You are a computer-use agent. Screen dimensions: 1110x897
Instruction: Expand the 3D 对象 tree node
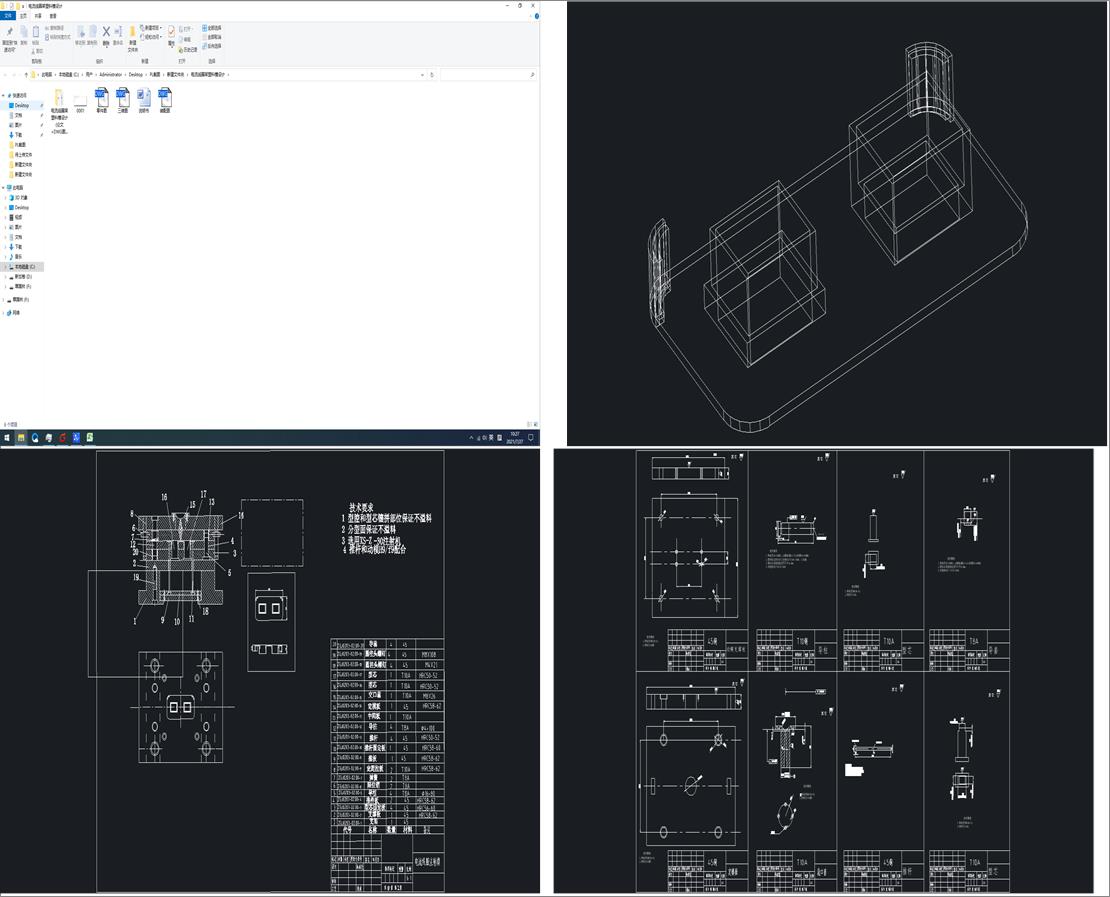(x=4, y=197)
